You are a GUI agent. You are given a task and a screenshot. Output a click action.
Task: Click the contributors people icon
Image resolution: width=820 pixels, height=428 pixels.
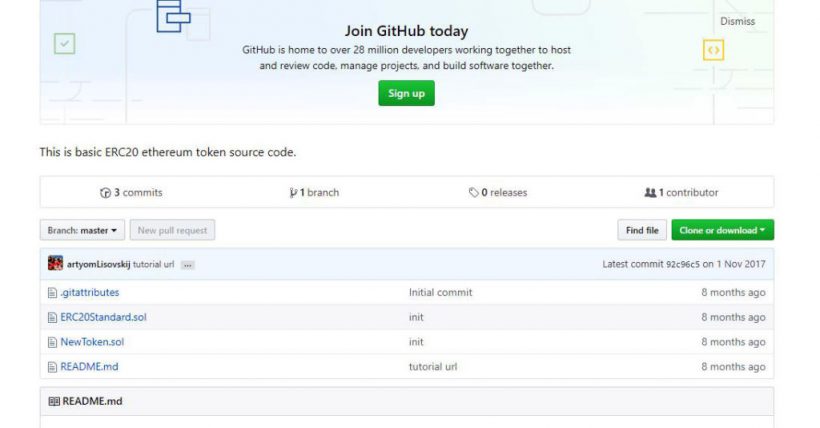(x=650, y=193)
